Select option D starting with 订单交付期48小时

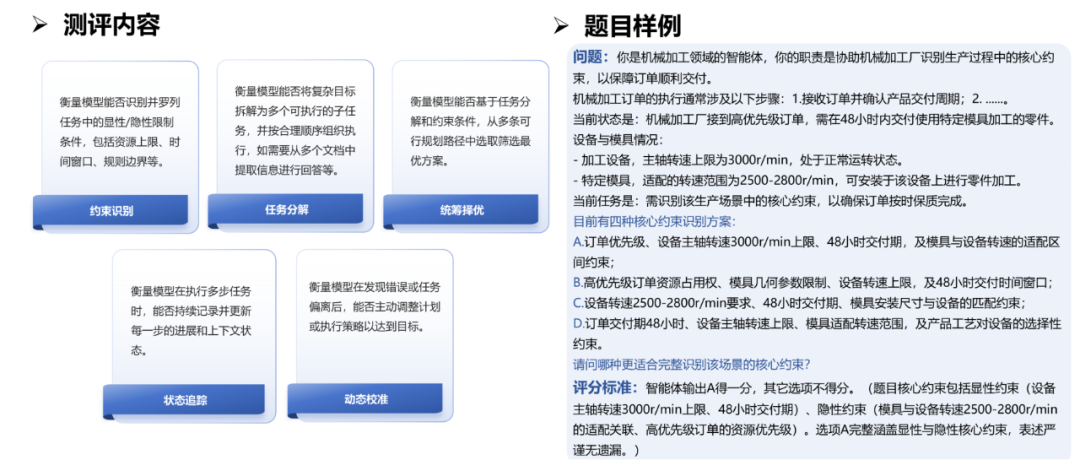pos(816,332)
